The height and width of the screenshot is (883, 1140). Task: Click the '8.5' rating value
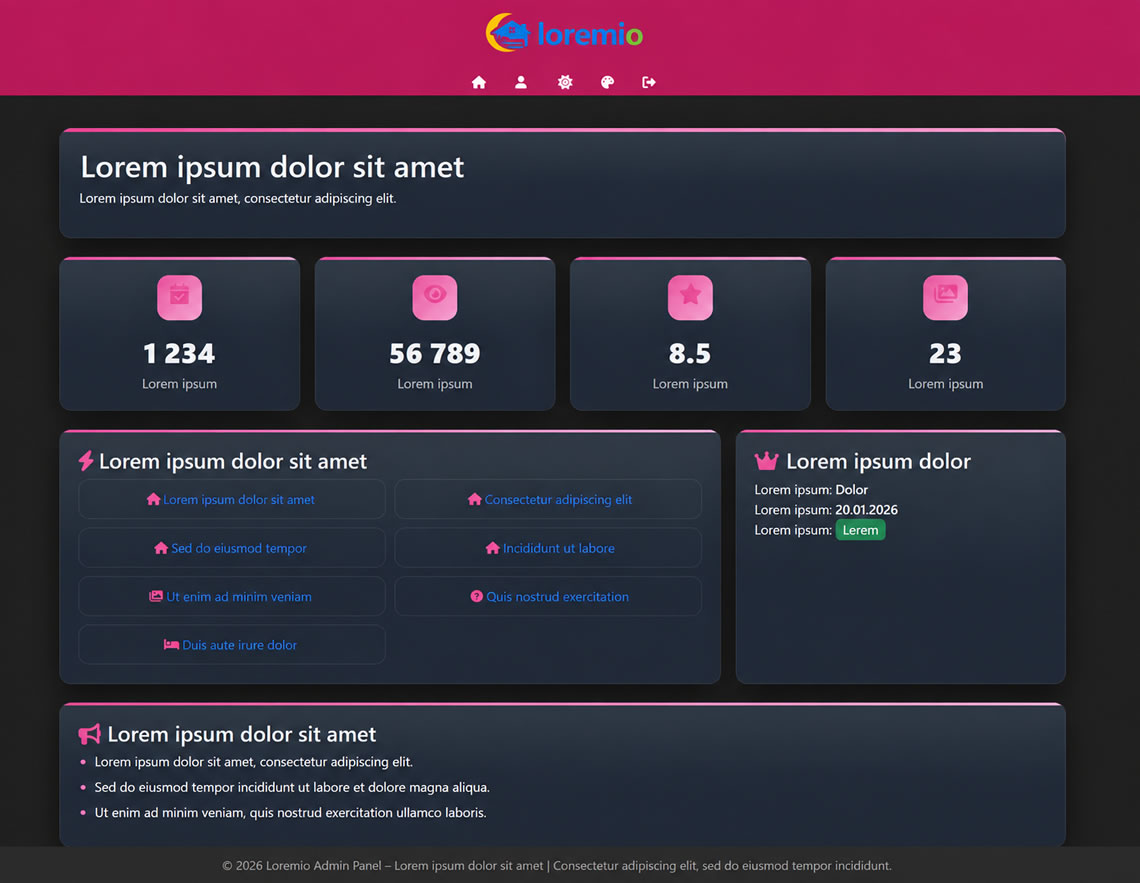click(x=690, y=354)
